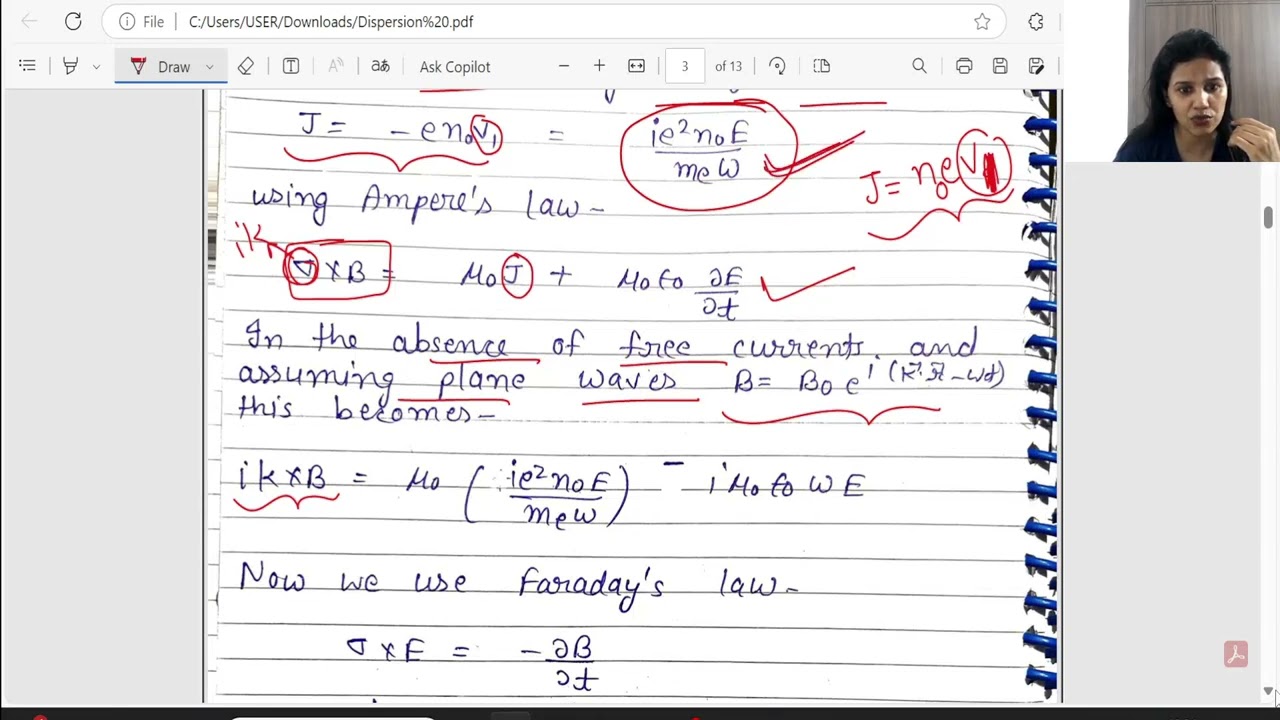Open the page view options icon
The width and height of the screenshot is (1280, 720).
(821, 66)
